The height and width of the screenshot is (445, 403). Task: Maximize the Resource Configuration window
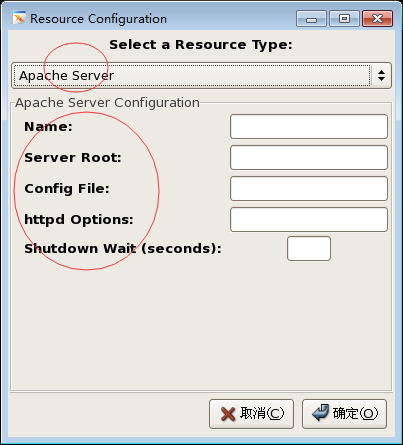(x=344, y=18)
